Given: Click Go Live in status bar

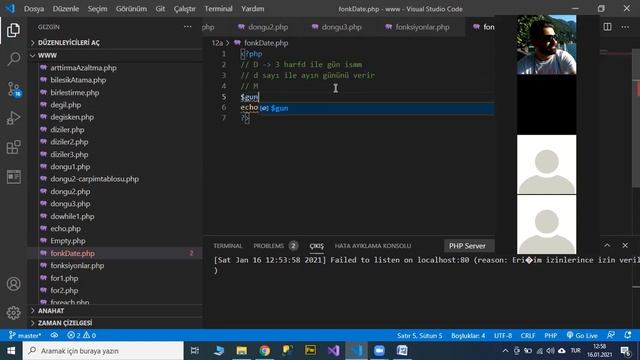Looking at the screenshot, I should coord(582,336).
